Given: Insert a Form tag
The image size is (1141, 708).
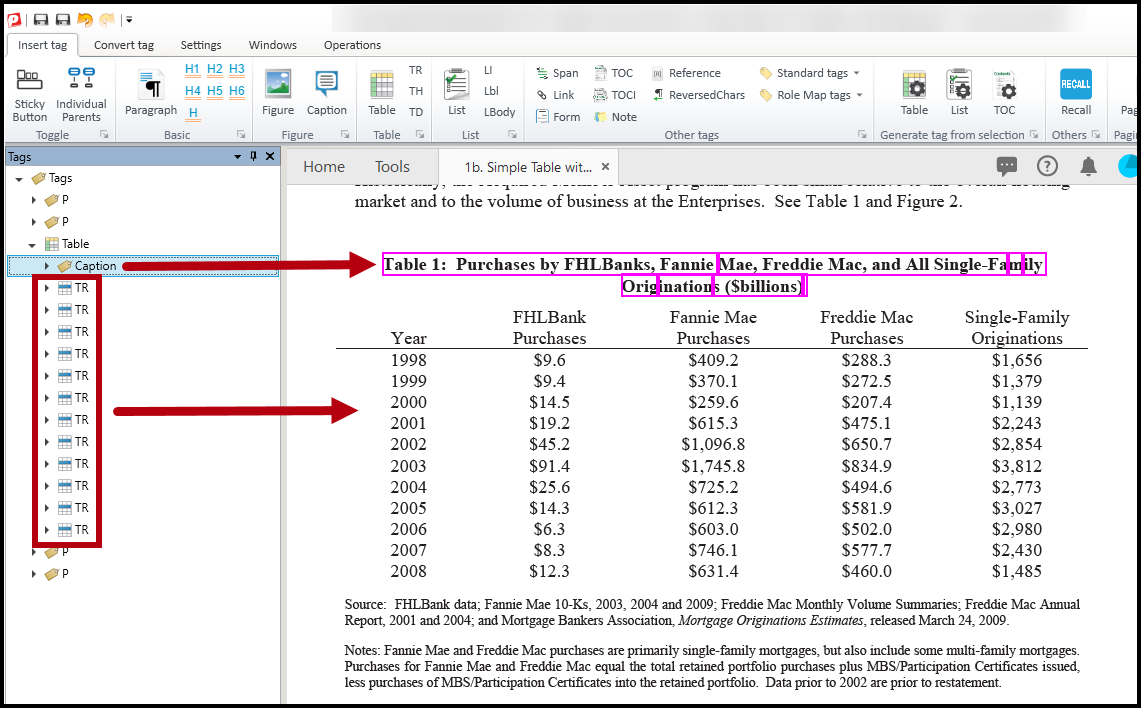Looking at the screenshot, I should 558,116.
